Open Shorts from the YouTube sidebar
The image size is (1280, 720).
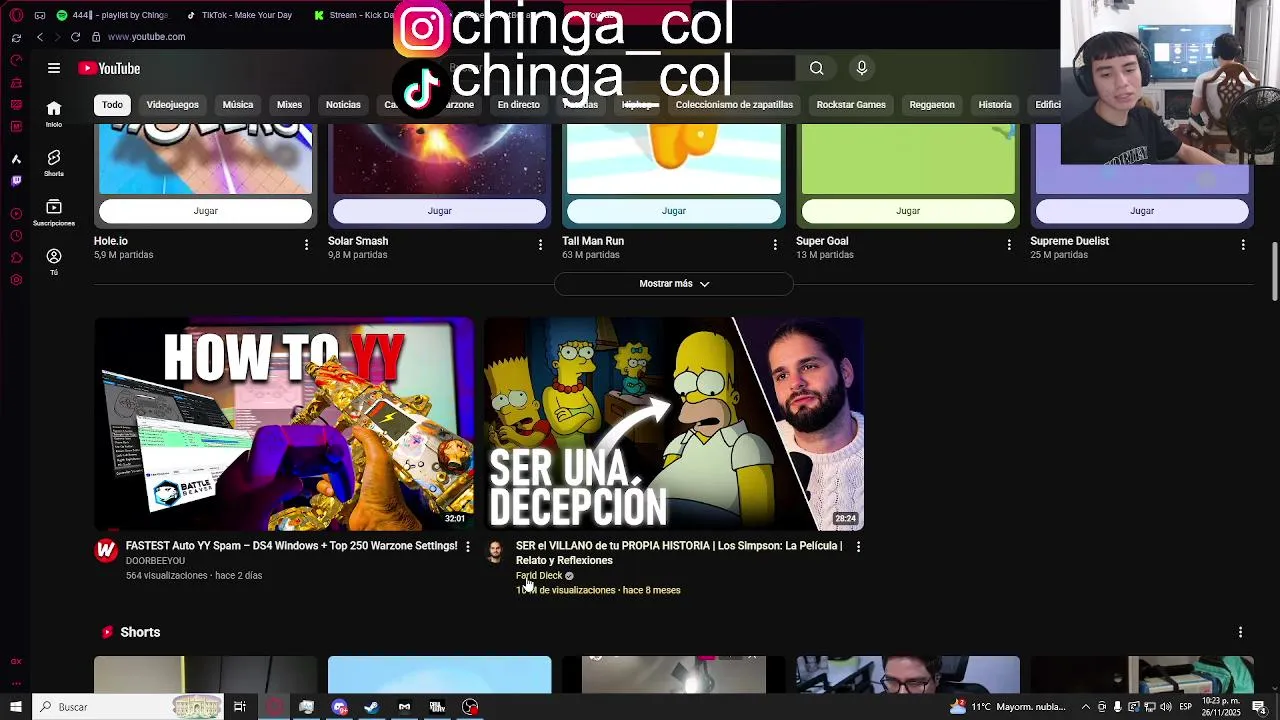pyautogui.click(x=54, y=163)
